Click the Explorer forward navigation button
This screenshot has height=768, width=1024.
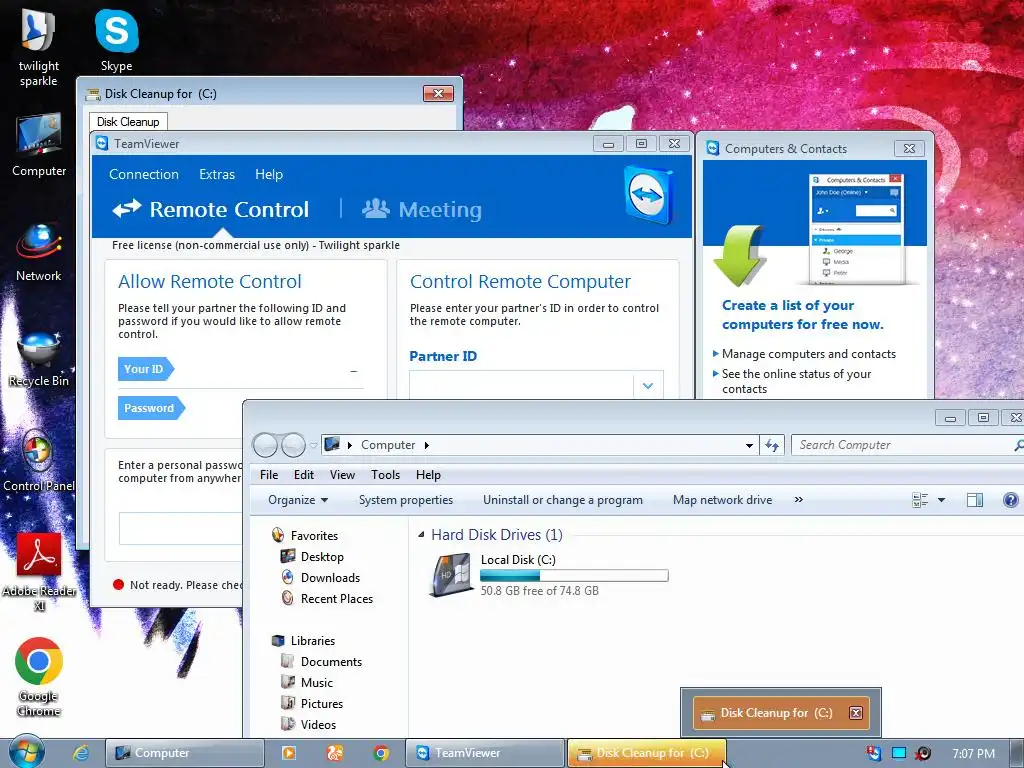(293, 445)
